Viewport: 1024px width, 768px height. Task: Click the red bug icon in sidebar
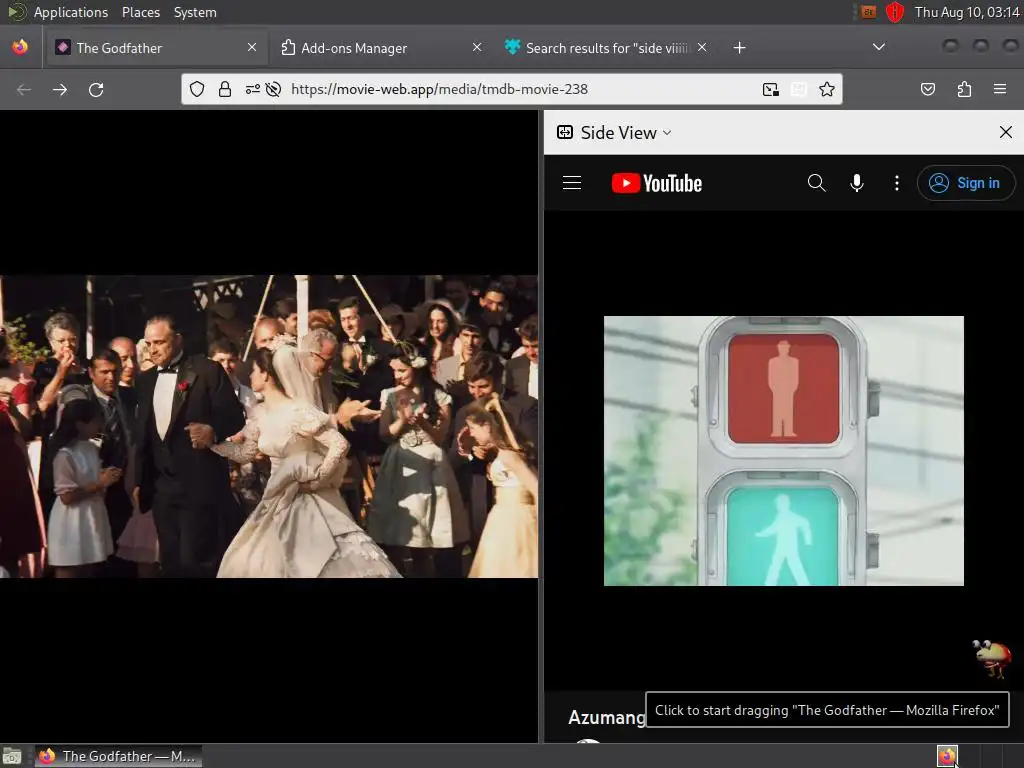pyautogui.click(x=992, y=658)
